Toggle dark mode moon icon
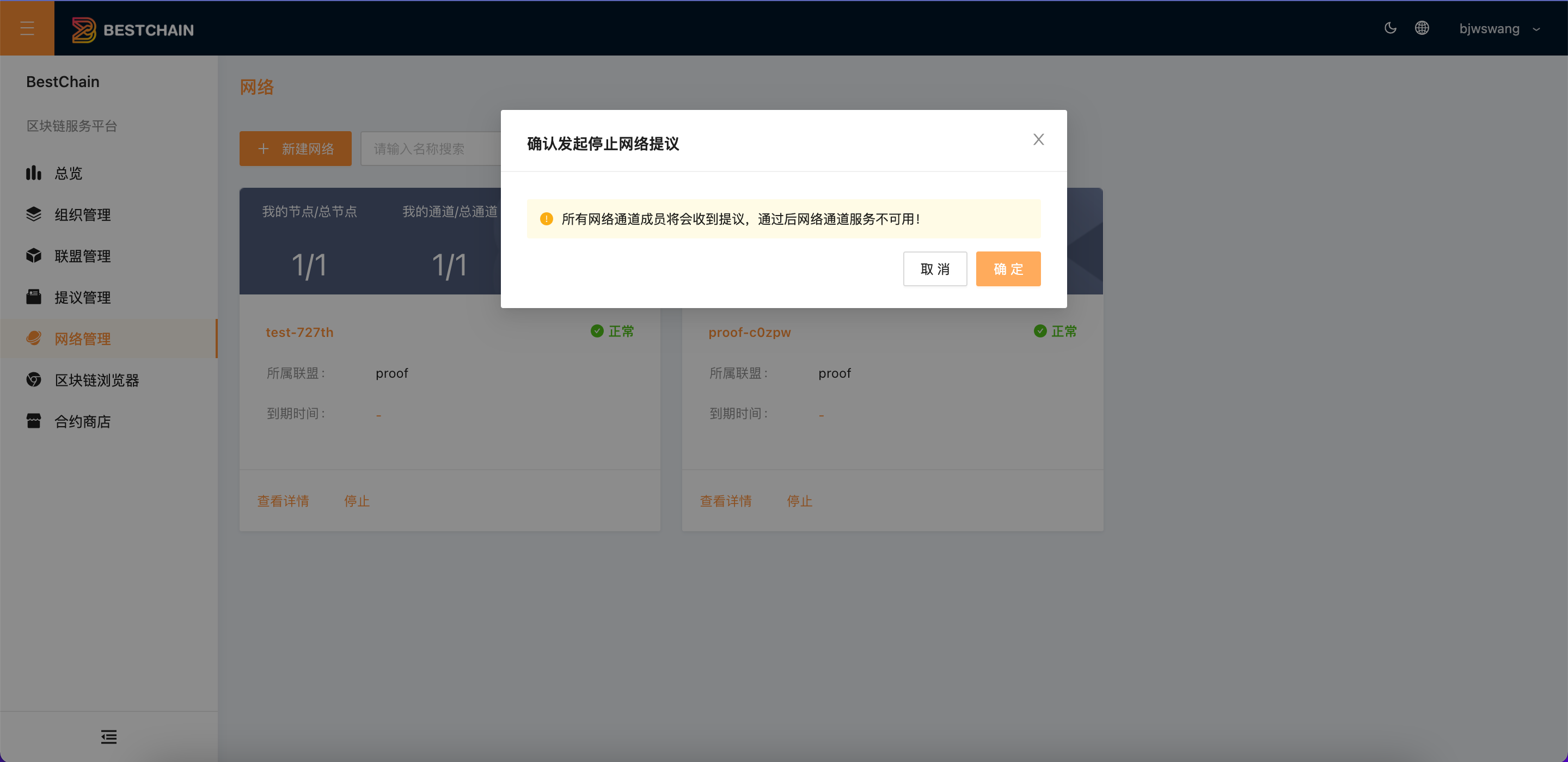 (1391, 28)
